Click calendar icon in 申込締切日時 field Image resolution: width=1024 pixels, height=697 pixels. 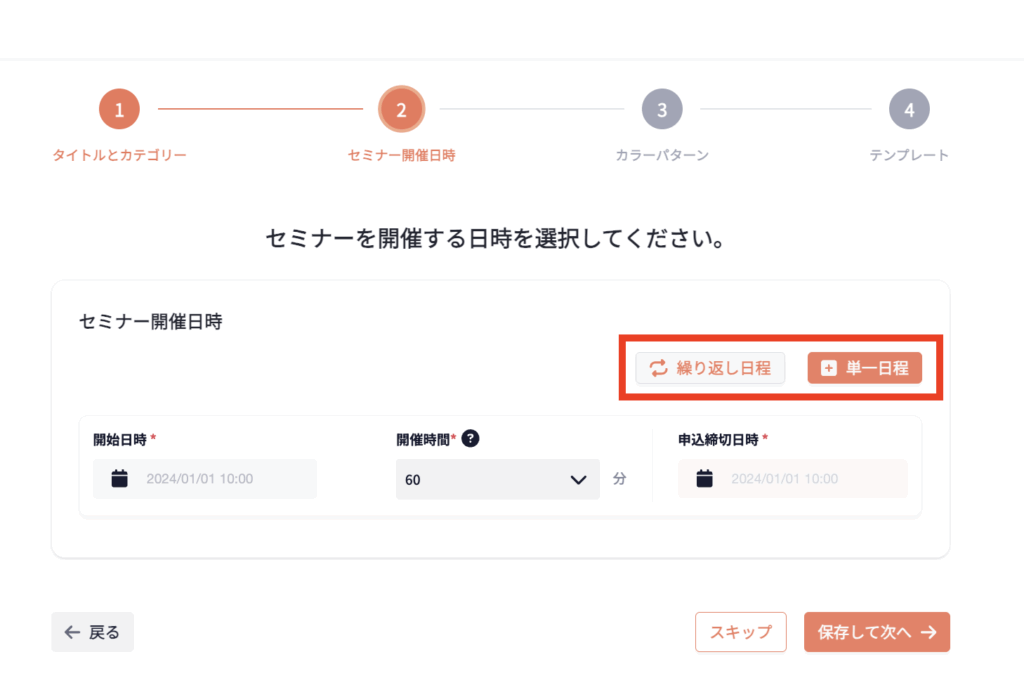tap(705, 479)
